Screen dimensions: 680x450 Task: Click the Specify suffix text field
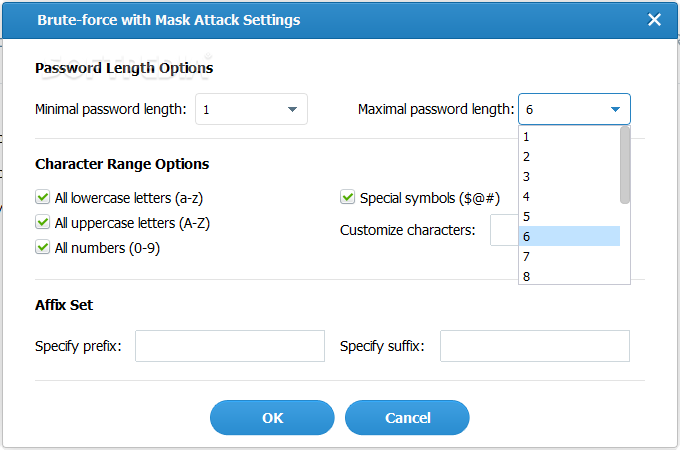point(534,346)
